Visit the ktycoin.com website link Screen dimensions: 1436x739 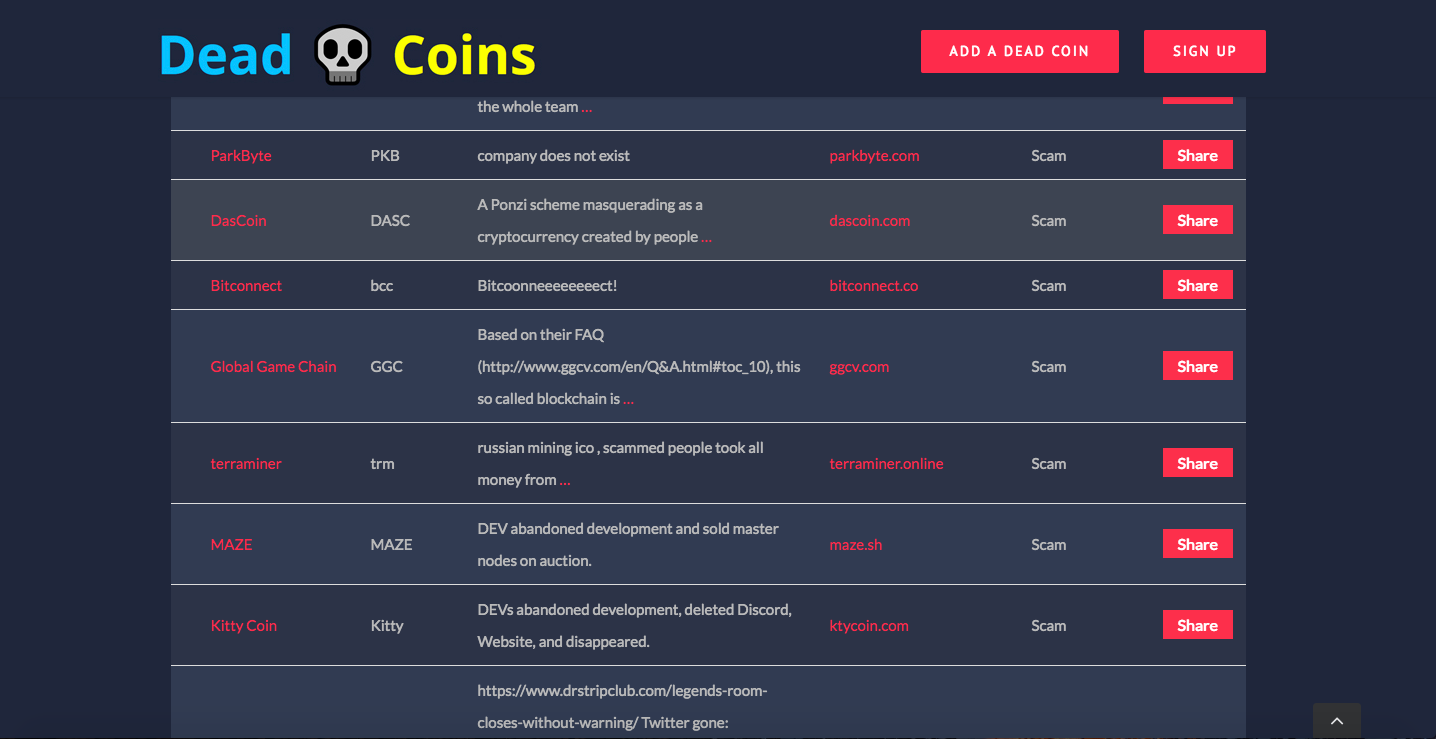(869, 625)
